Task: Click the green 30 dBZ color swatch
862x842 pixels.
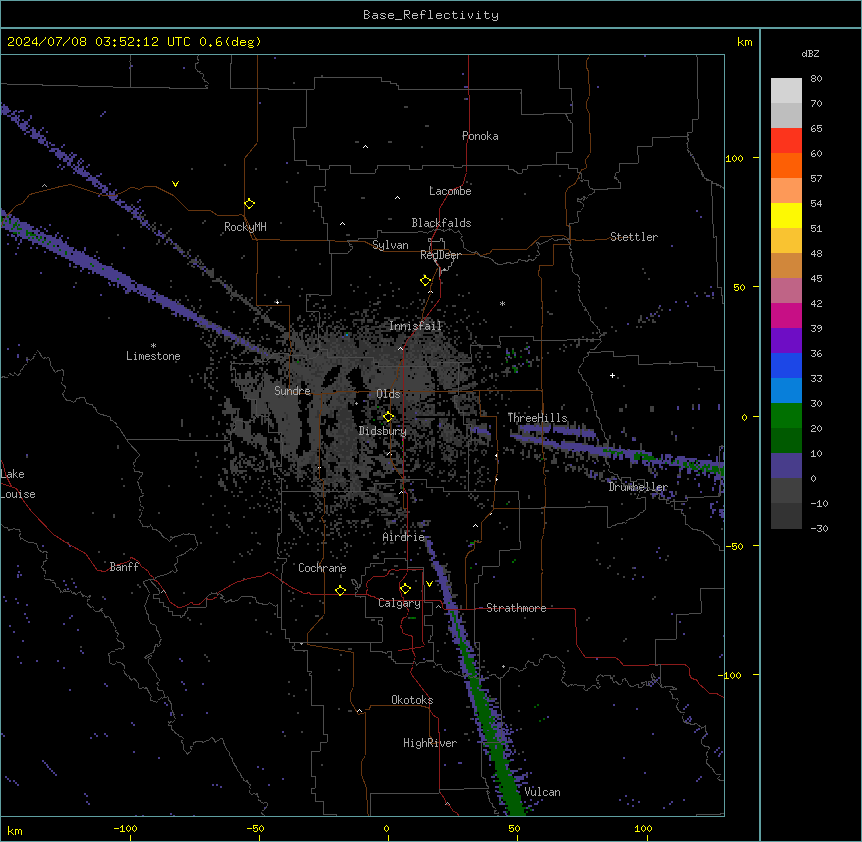Action: pyautogui.click(x=786, y=416)
